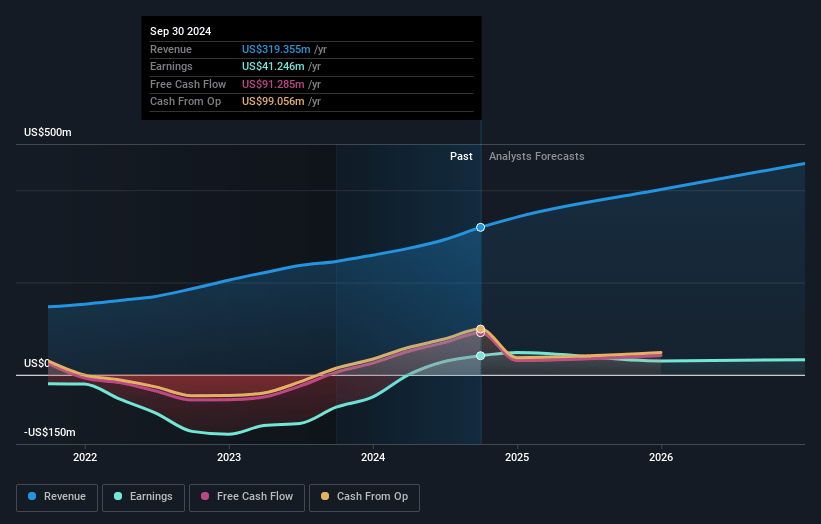Click the orange Cash From Op data point marker

pyautogui.click(x=480, y=329)
